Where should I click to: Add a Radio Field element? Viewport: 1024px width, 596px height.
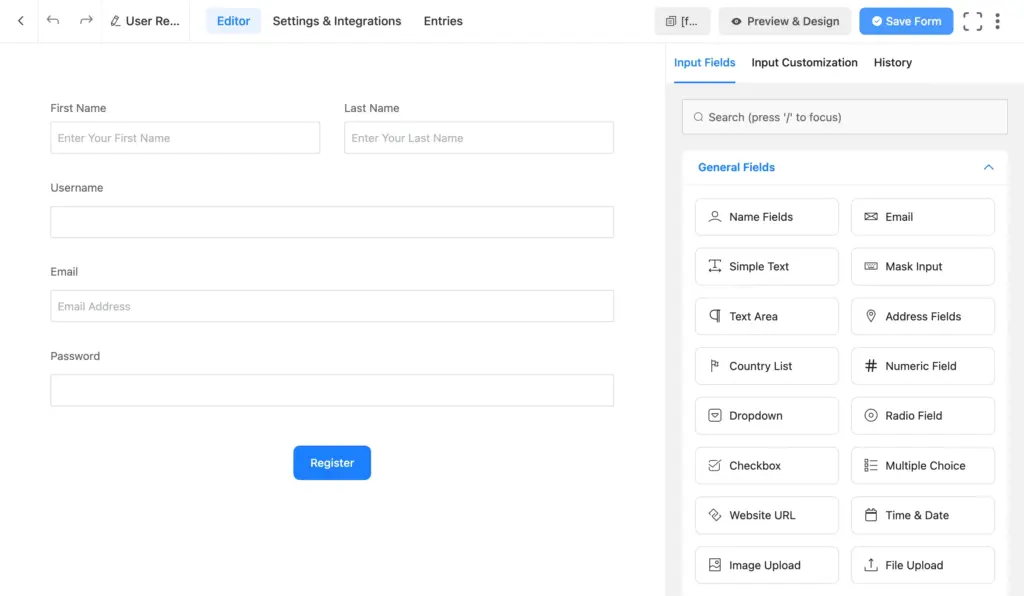pos(922,415)
